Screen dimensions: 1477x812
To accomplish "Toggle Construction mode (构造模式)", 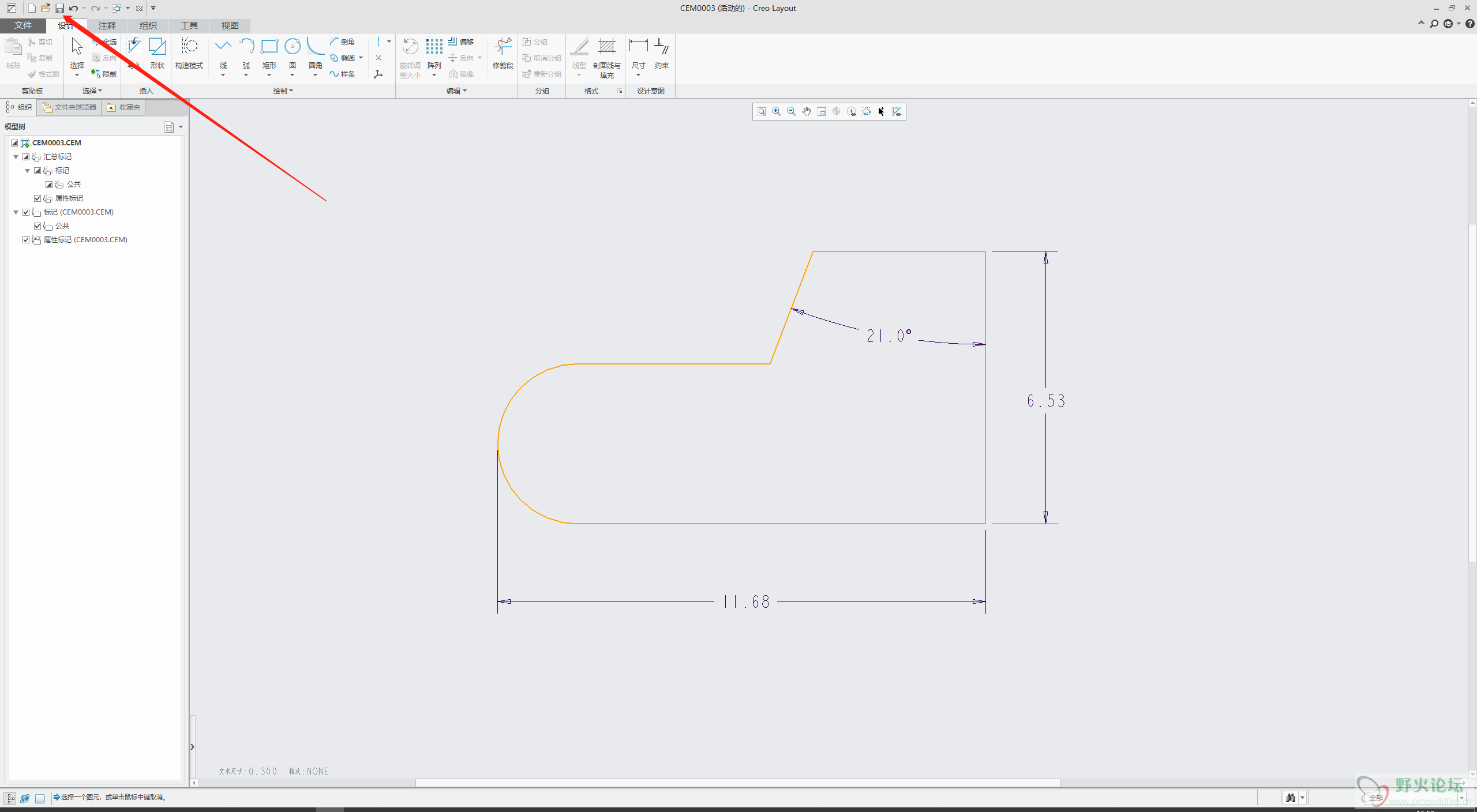I will 189,54.
